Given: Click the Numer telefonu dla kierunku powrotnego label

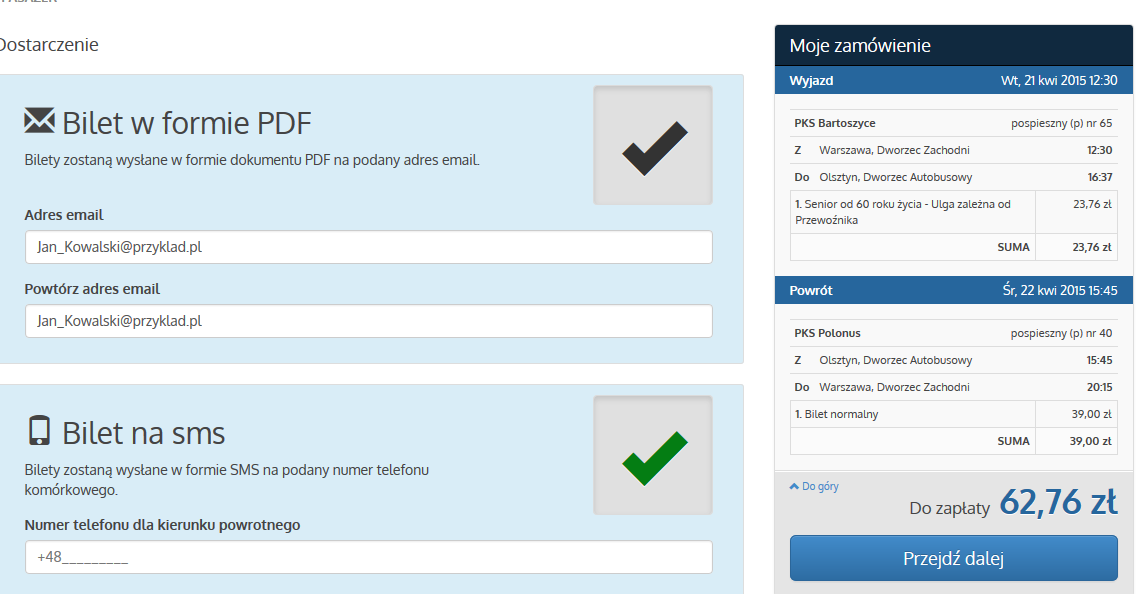Looking at the screenshot, I should click(162, 525).
